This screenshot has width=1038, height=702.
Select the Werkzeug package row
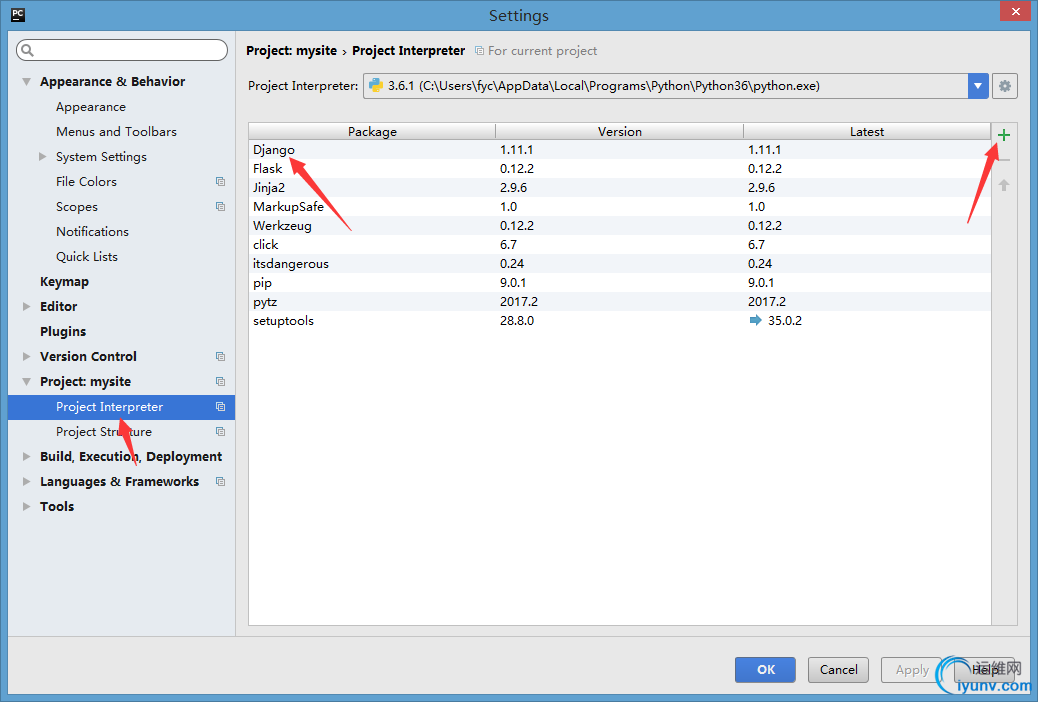pyautogui.click(x=620, y=226)
